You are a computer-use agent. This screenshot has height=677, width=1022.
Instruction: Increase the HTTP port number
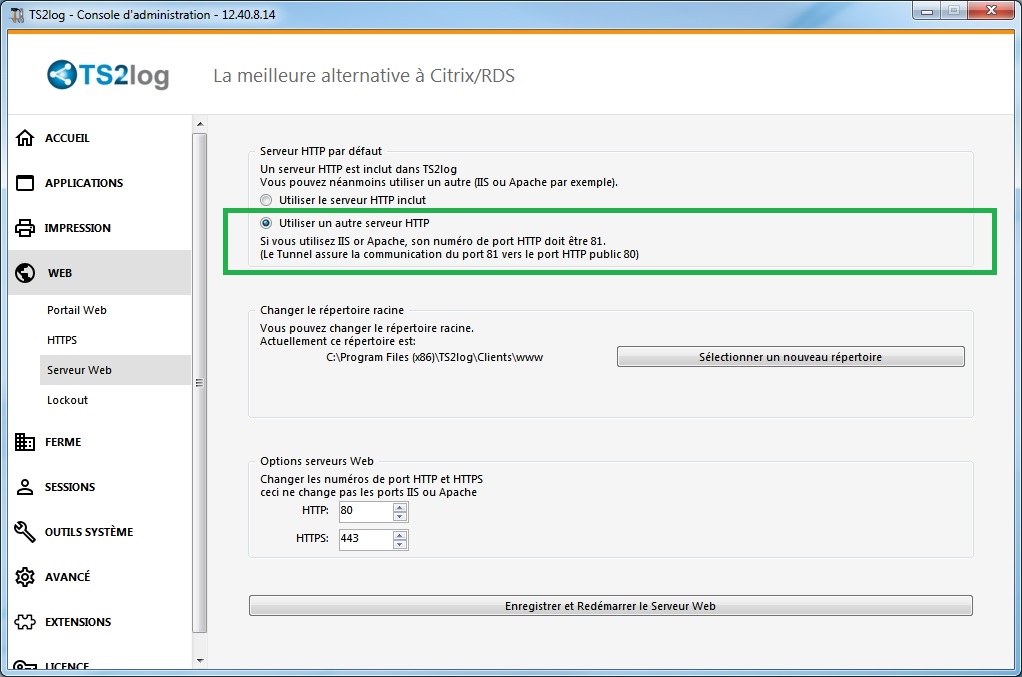(400, 507)
